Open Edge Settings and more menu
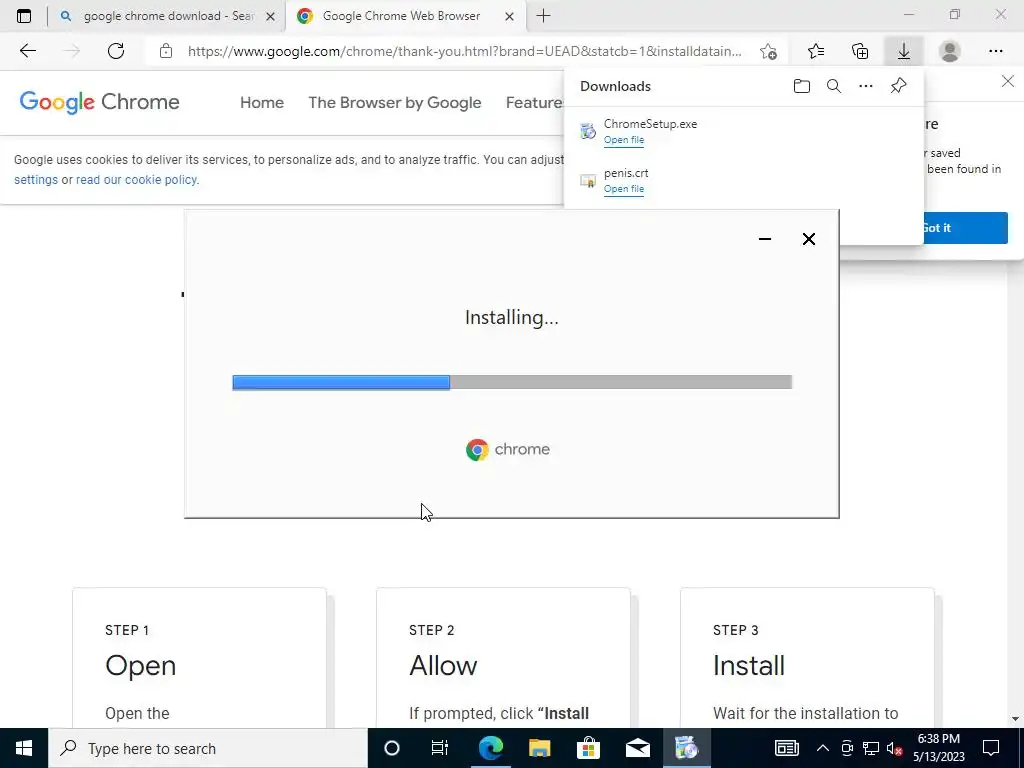 (995, 51)
